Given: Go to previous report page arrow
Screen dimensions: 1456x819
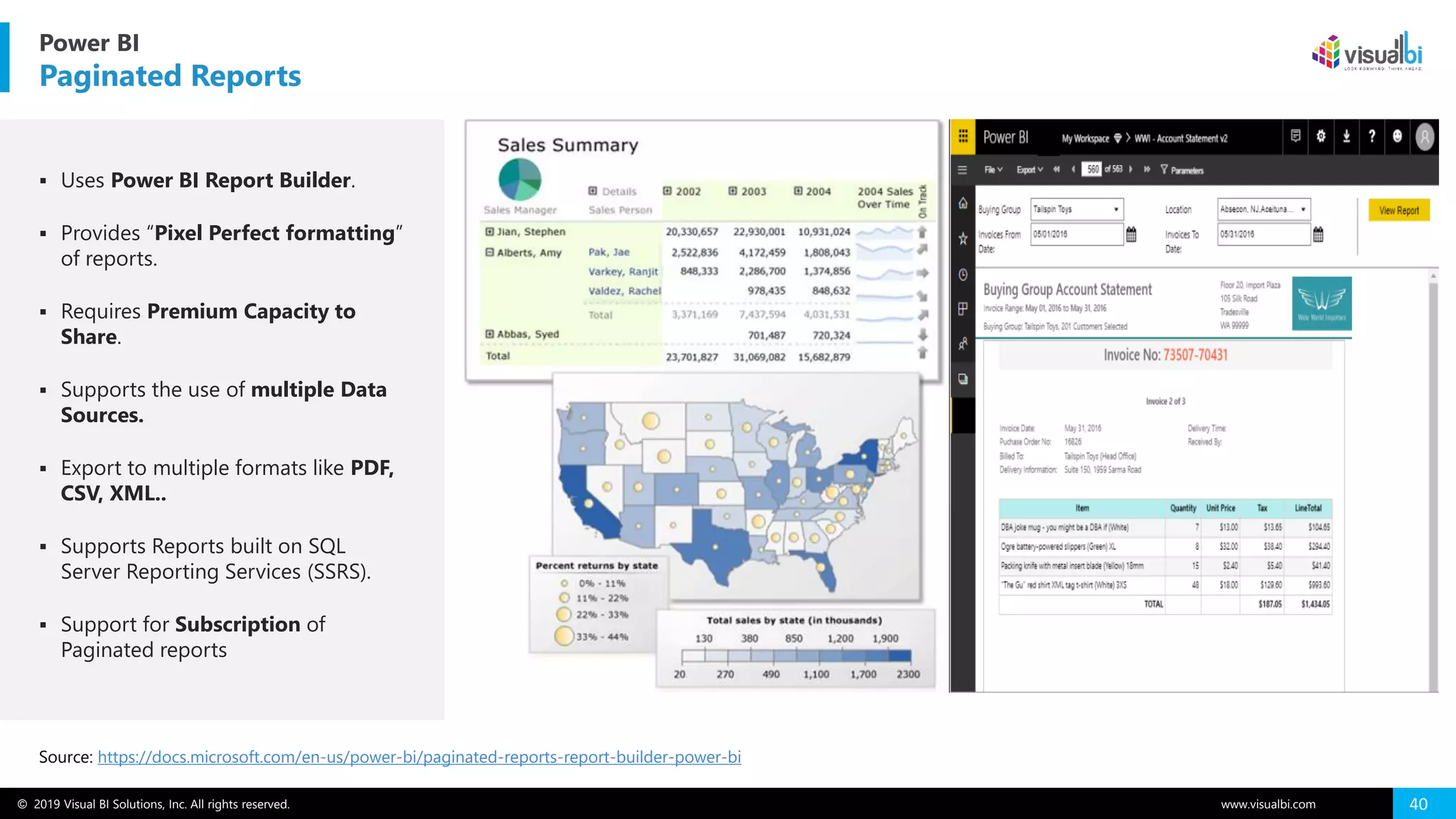Looking at the screenshot, I should [1073, 169].
